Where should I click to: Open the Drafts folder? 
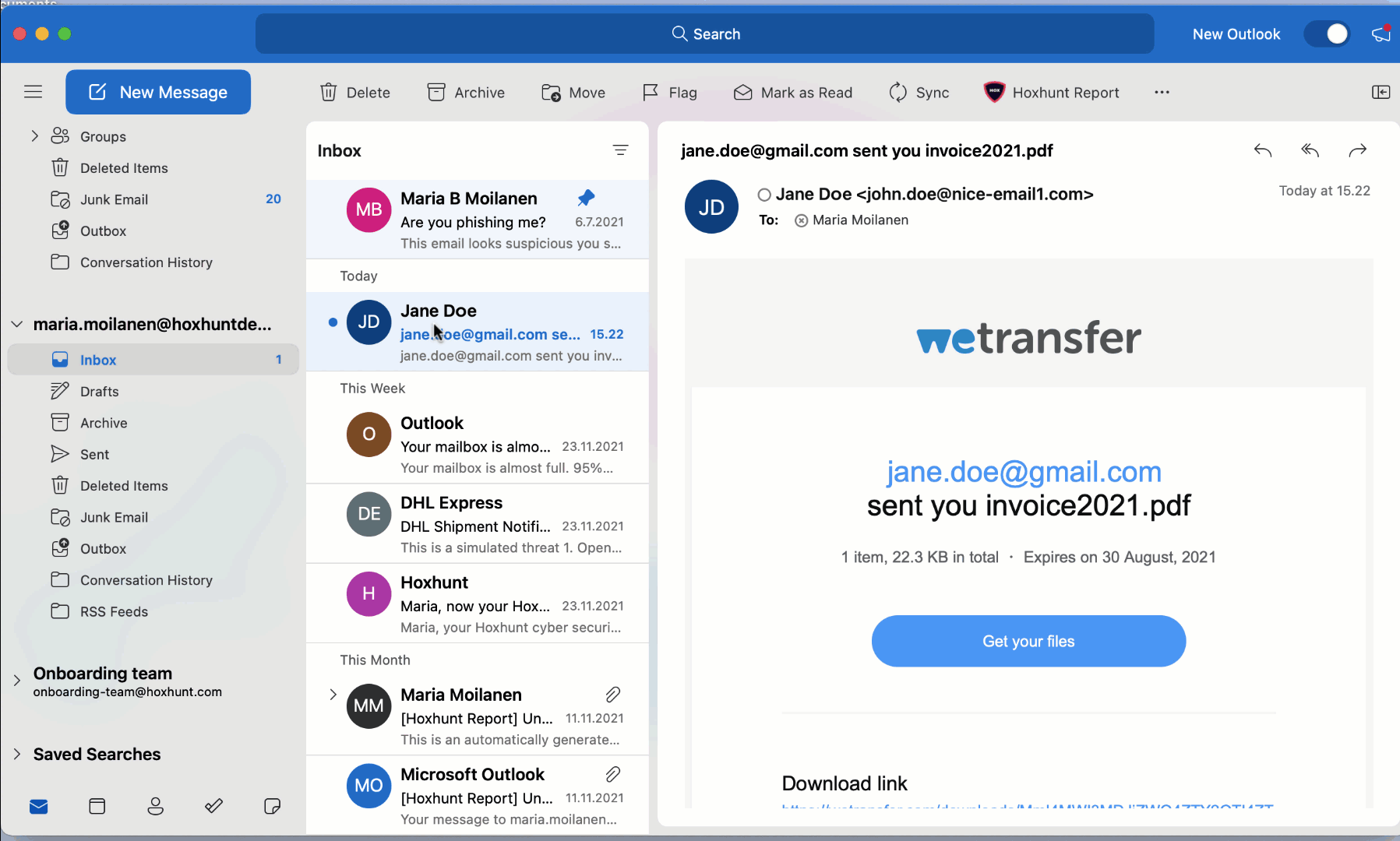pyautogui.click(x=153, y=392)
